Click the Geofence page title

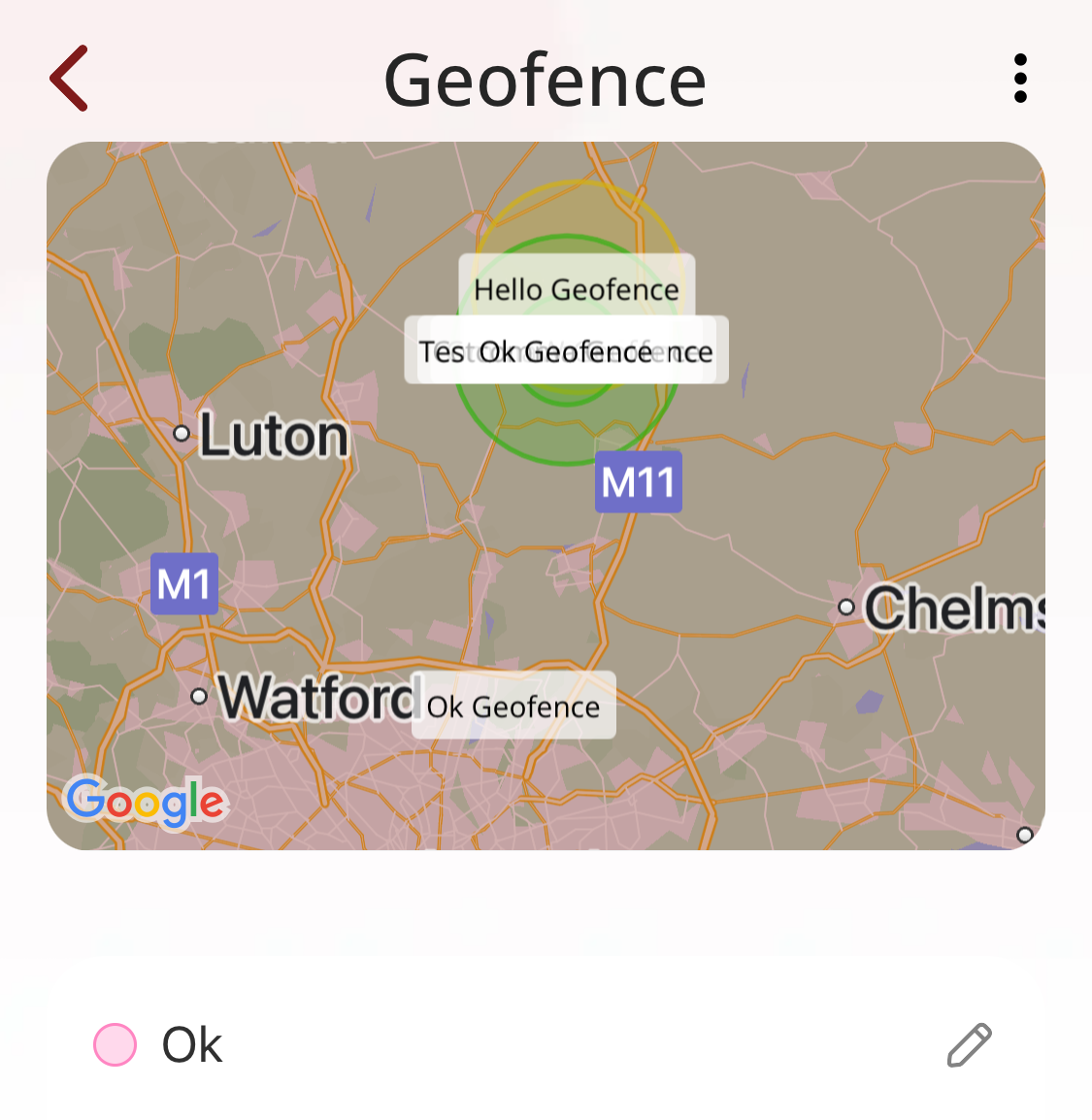click(545, 81)
